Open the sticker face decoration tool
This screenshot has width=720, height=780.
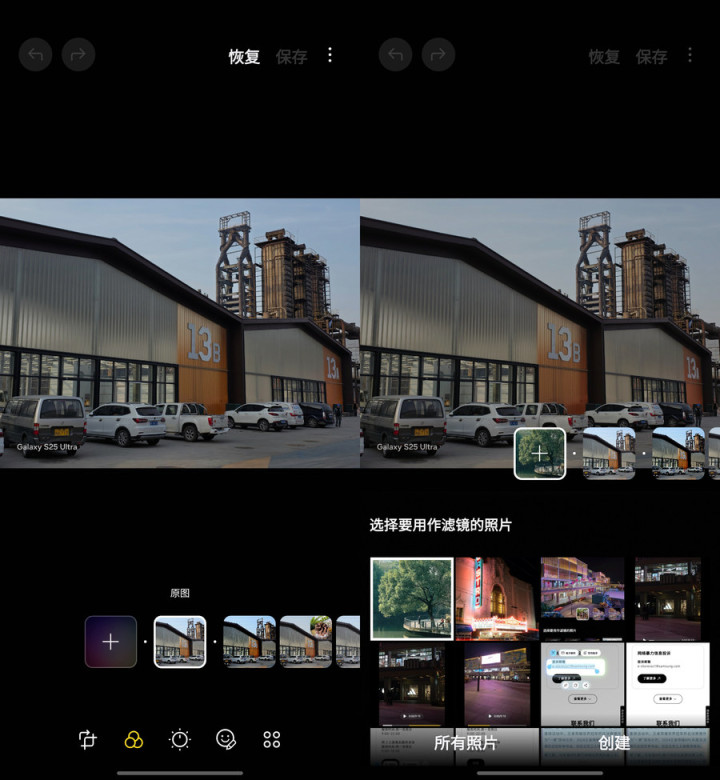point(226,739)
